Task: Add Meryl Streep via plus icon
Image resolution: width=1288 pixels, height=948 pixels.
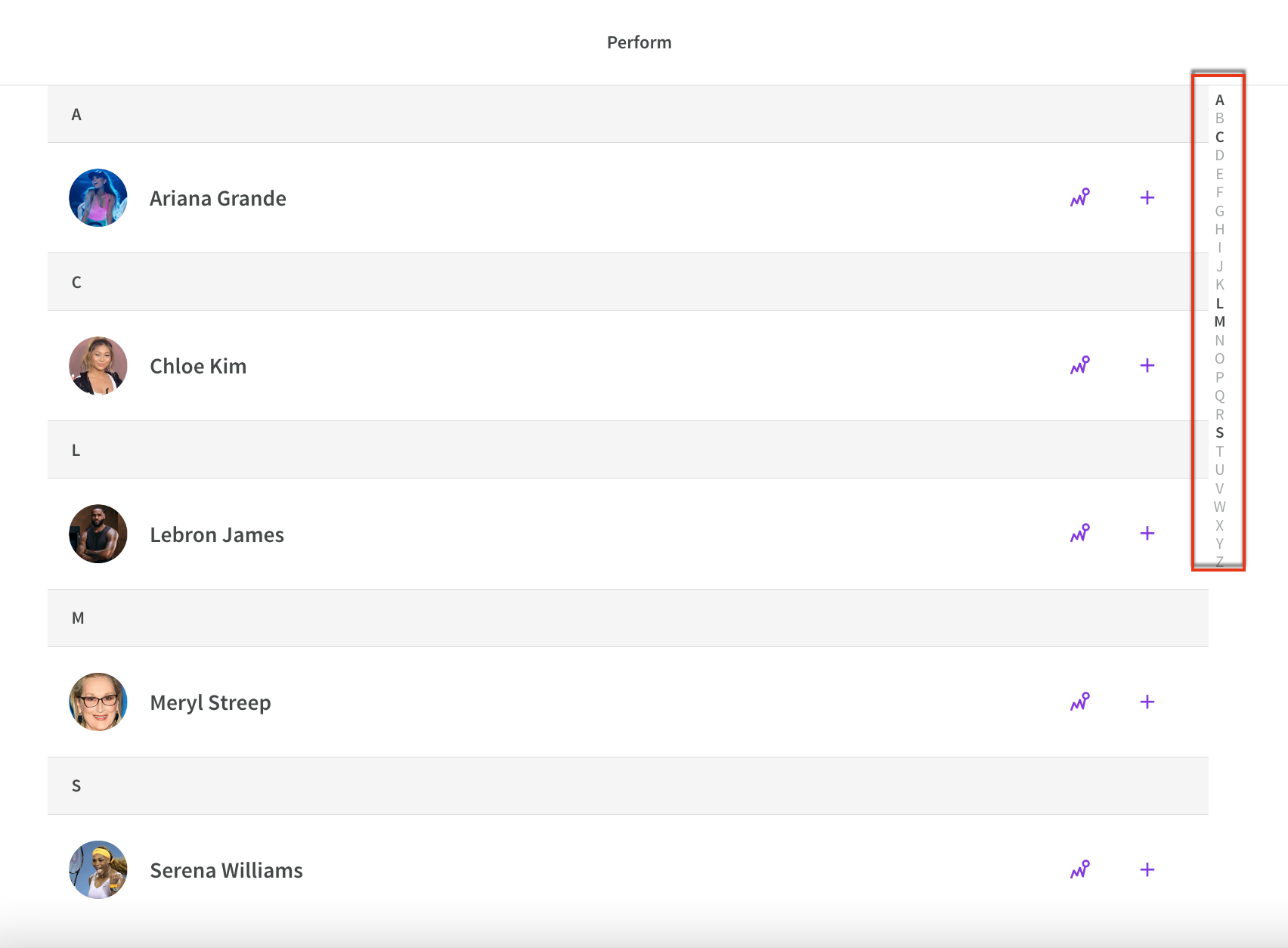Action: (x=1147, y=702)
